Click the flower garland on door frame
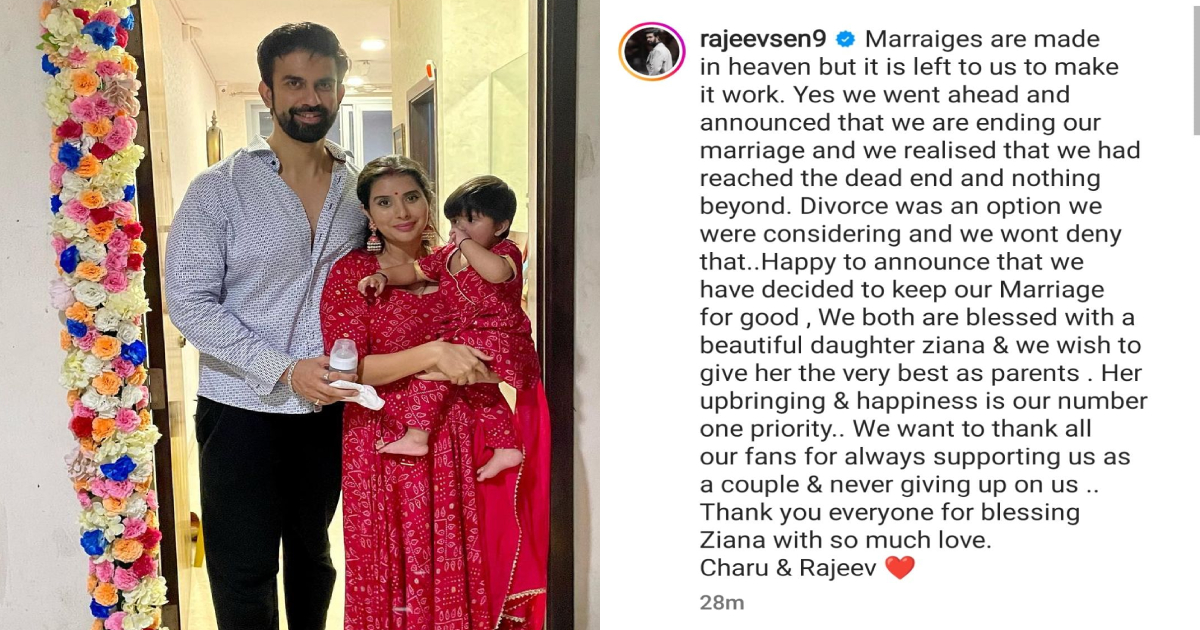Viewport: 1200px width, 630px height. [100, 315]
